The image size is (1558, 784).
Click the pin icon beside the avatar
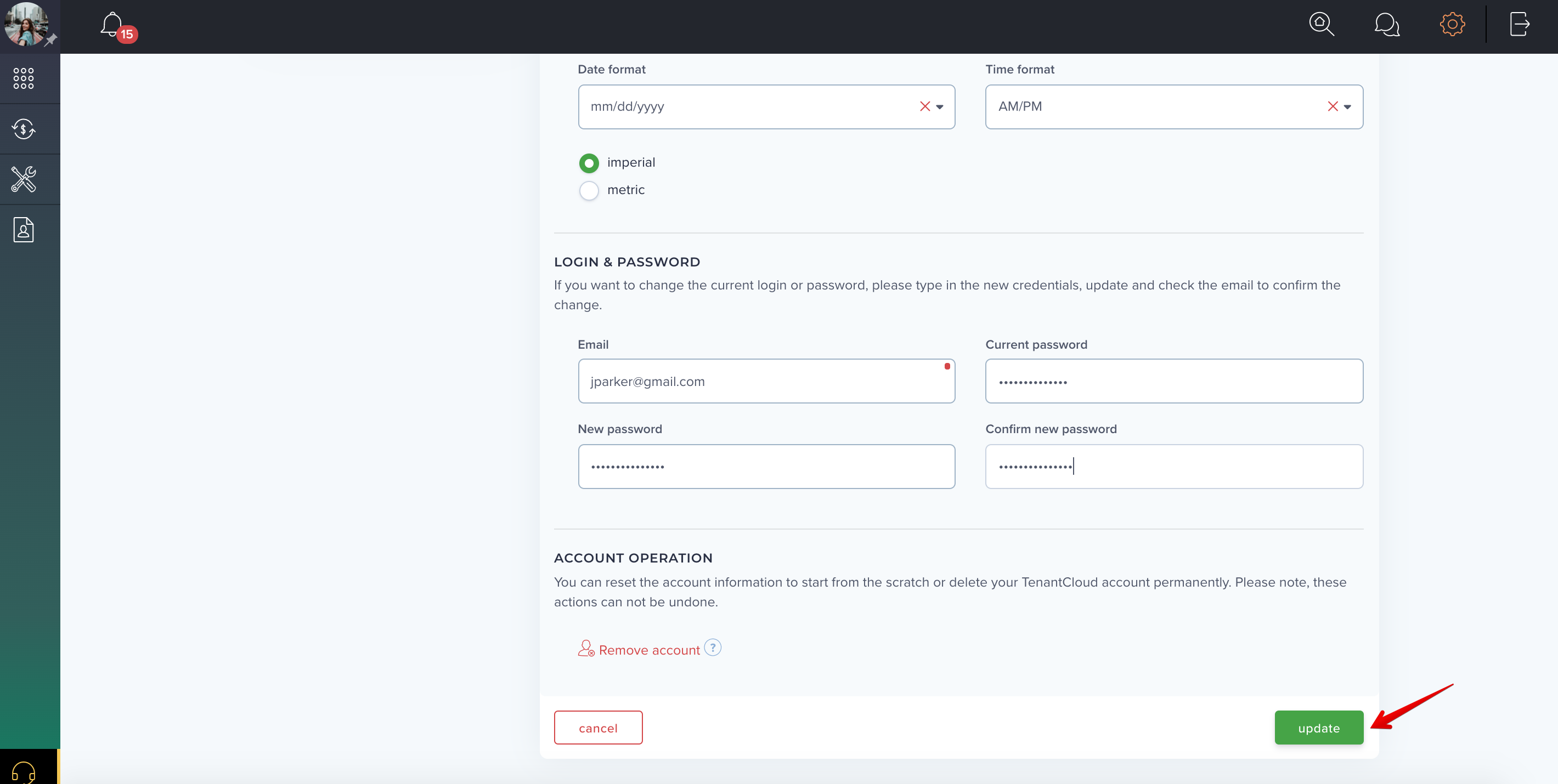[x=51, y=40]
